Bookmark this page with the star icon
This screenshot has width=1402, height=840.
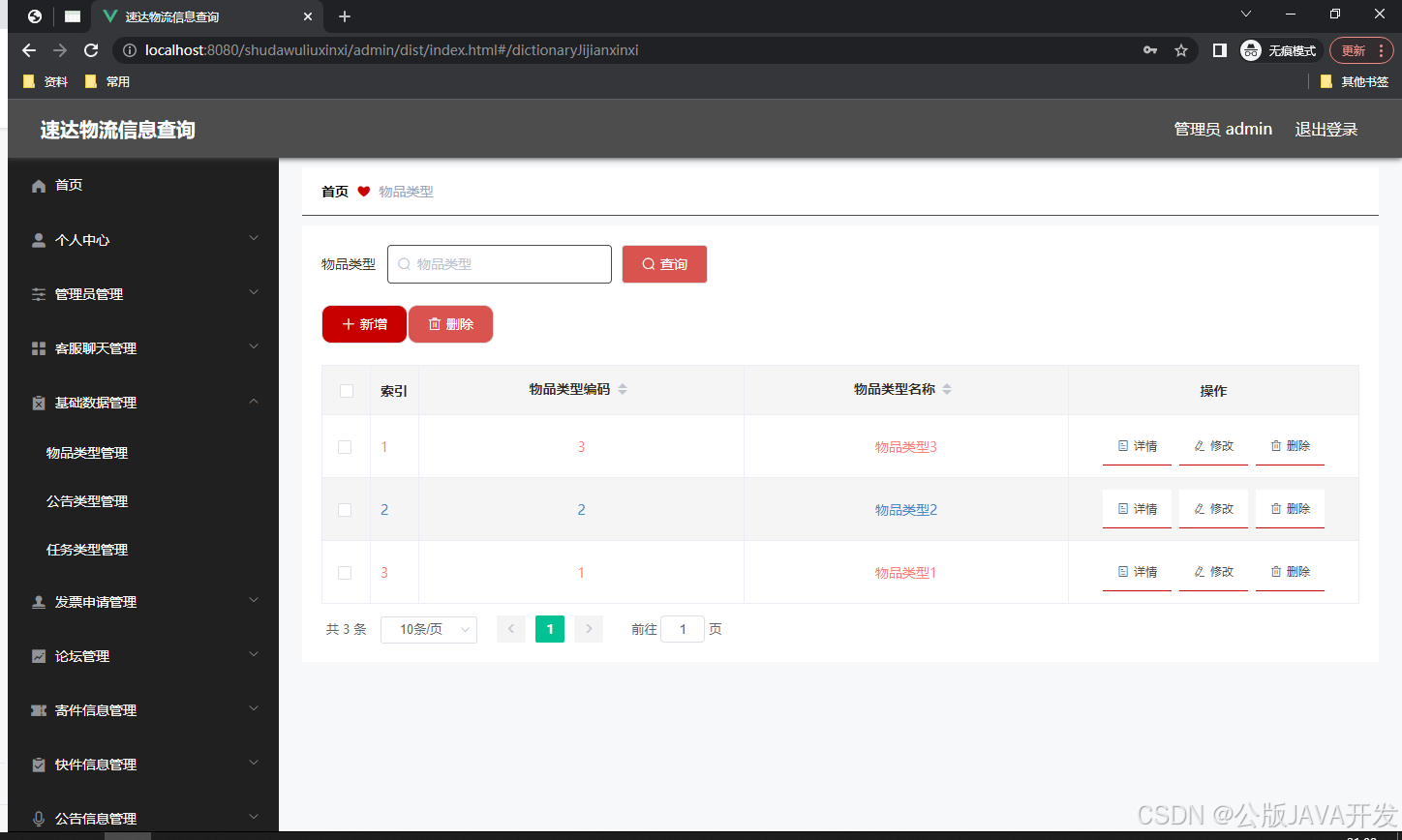pyautogui.click(x=1181, y=50)
